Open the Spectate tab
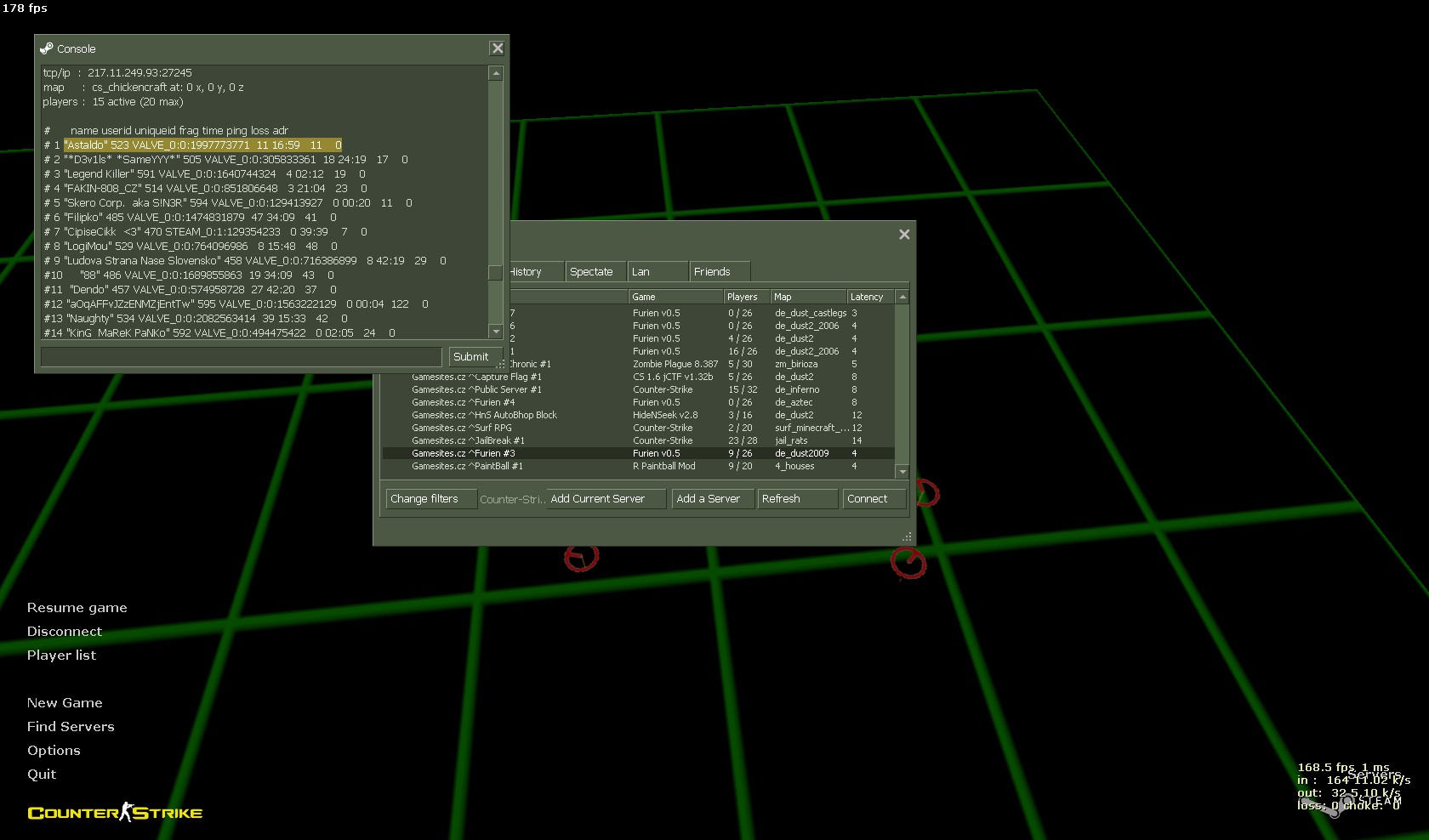This screenshot has width=1429, height=840. click(595, 272)
